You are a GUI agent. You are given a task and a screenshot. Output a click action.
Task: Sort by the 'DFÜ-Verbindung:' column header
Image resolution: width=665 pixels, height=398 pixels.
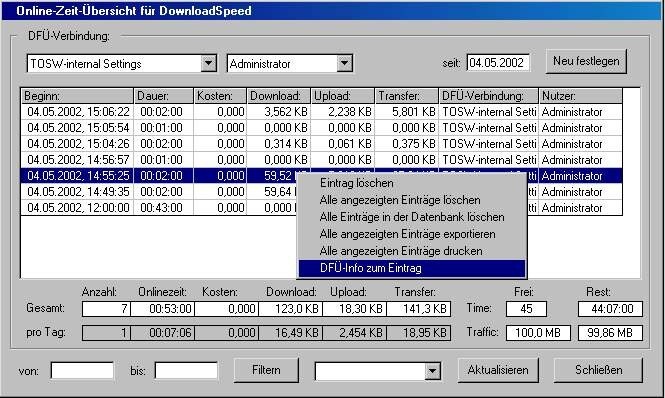tap(489, 96)
